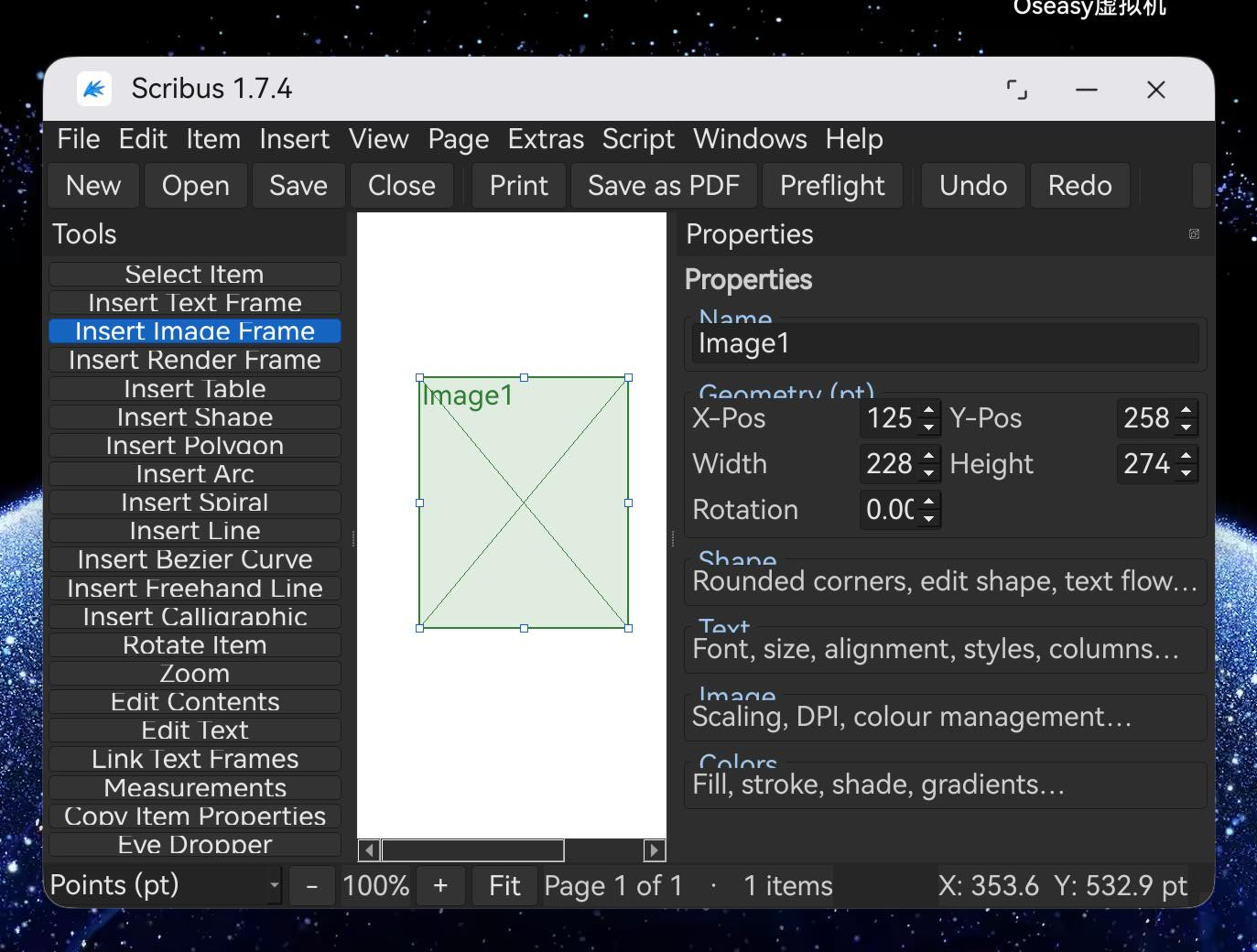Choose the Insert Shape tool
1257x952 pixels.
195,417
